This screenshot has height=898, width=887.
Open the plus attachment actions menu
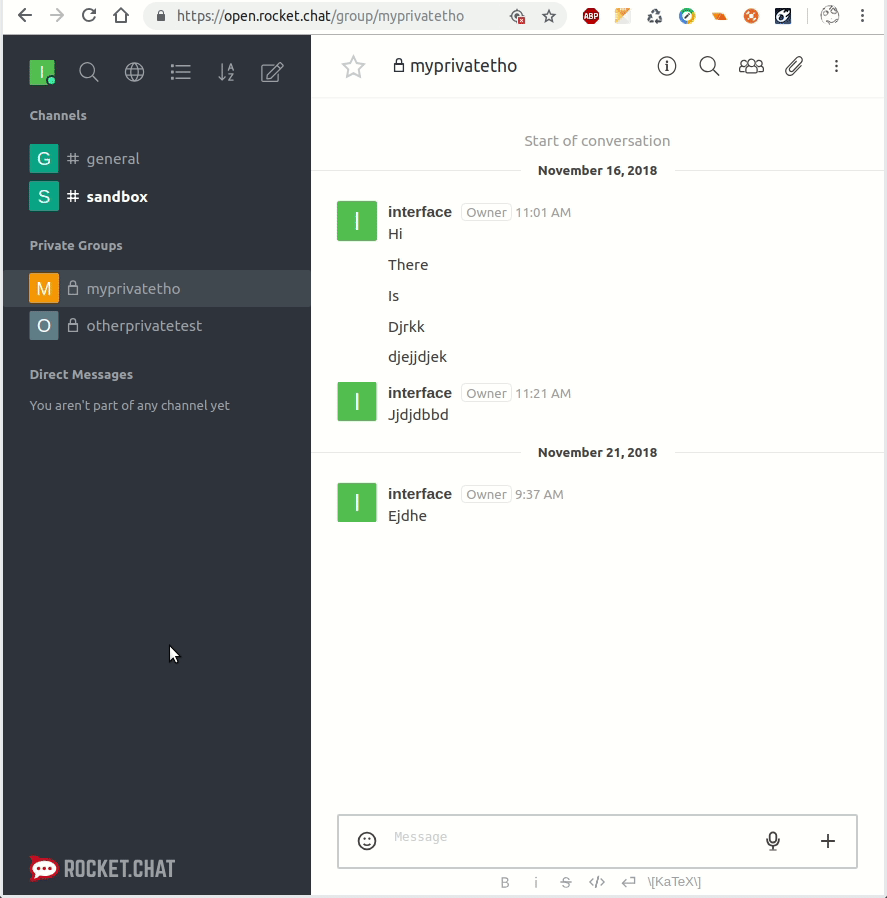click(x=827, y=840)
